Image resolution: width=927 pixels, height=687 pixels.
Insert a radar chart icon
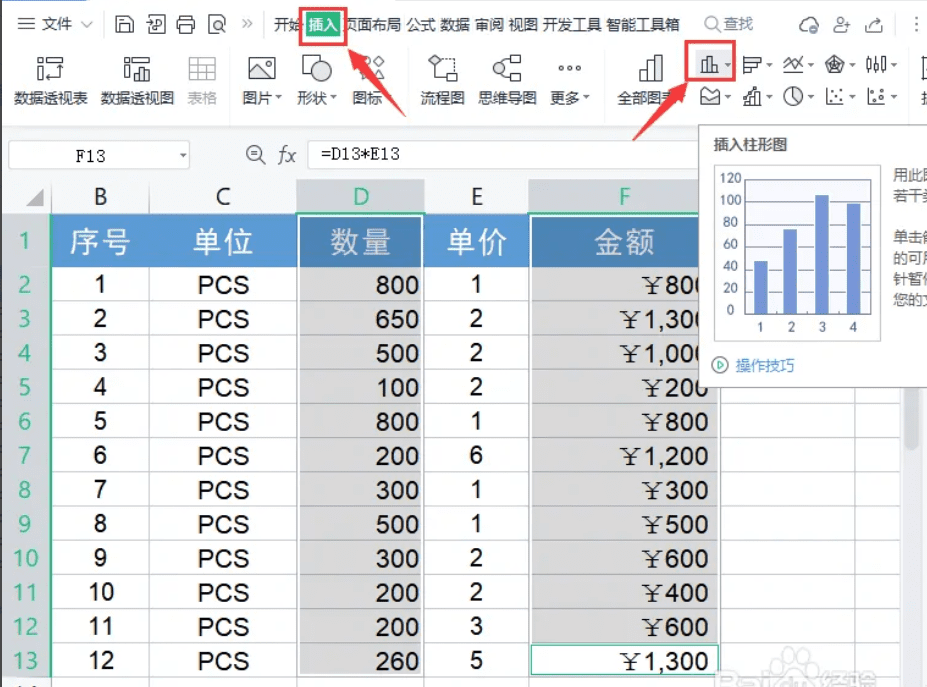tap(836, 62)
